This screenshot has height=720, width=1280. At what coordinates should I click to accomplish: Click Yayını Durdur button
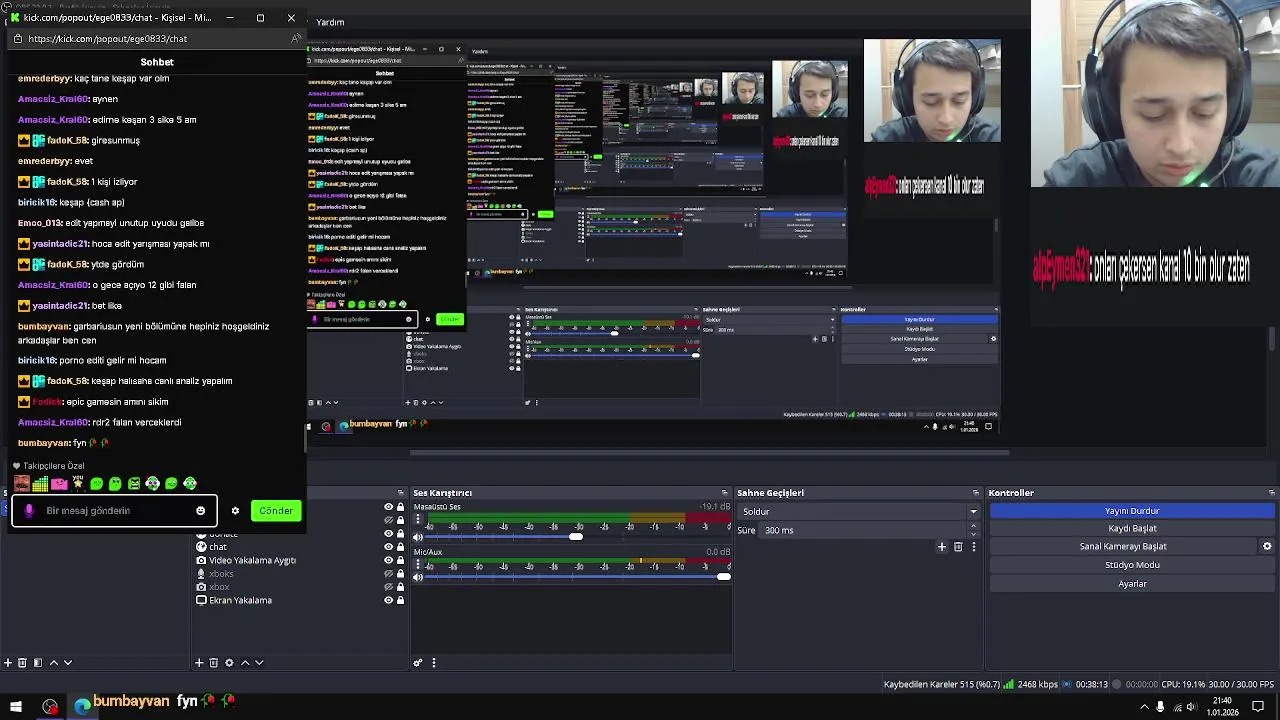pyautogui.click(x=1132, y=511)
